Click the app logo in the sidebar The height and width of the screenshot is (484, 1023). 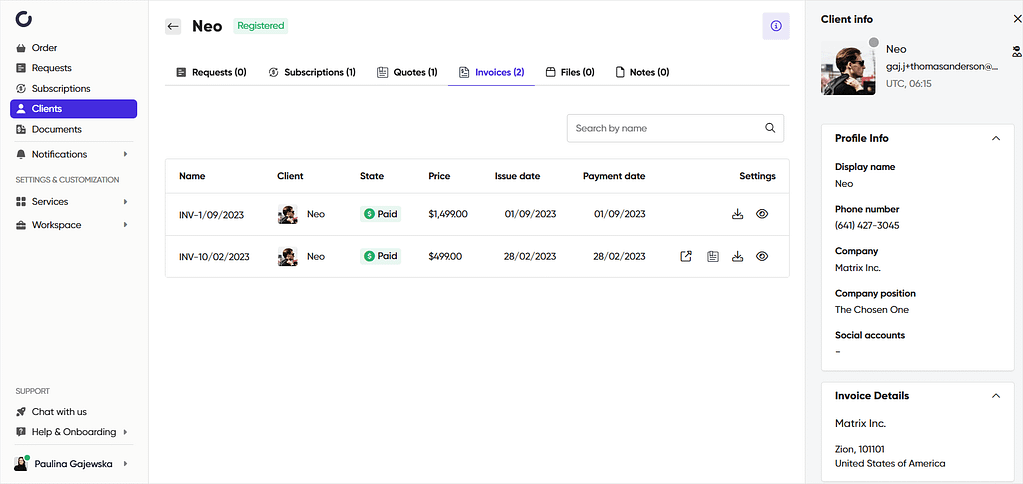(23, 20)
